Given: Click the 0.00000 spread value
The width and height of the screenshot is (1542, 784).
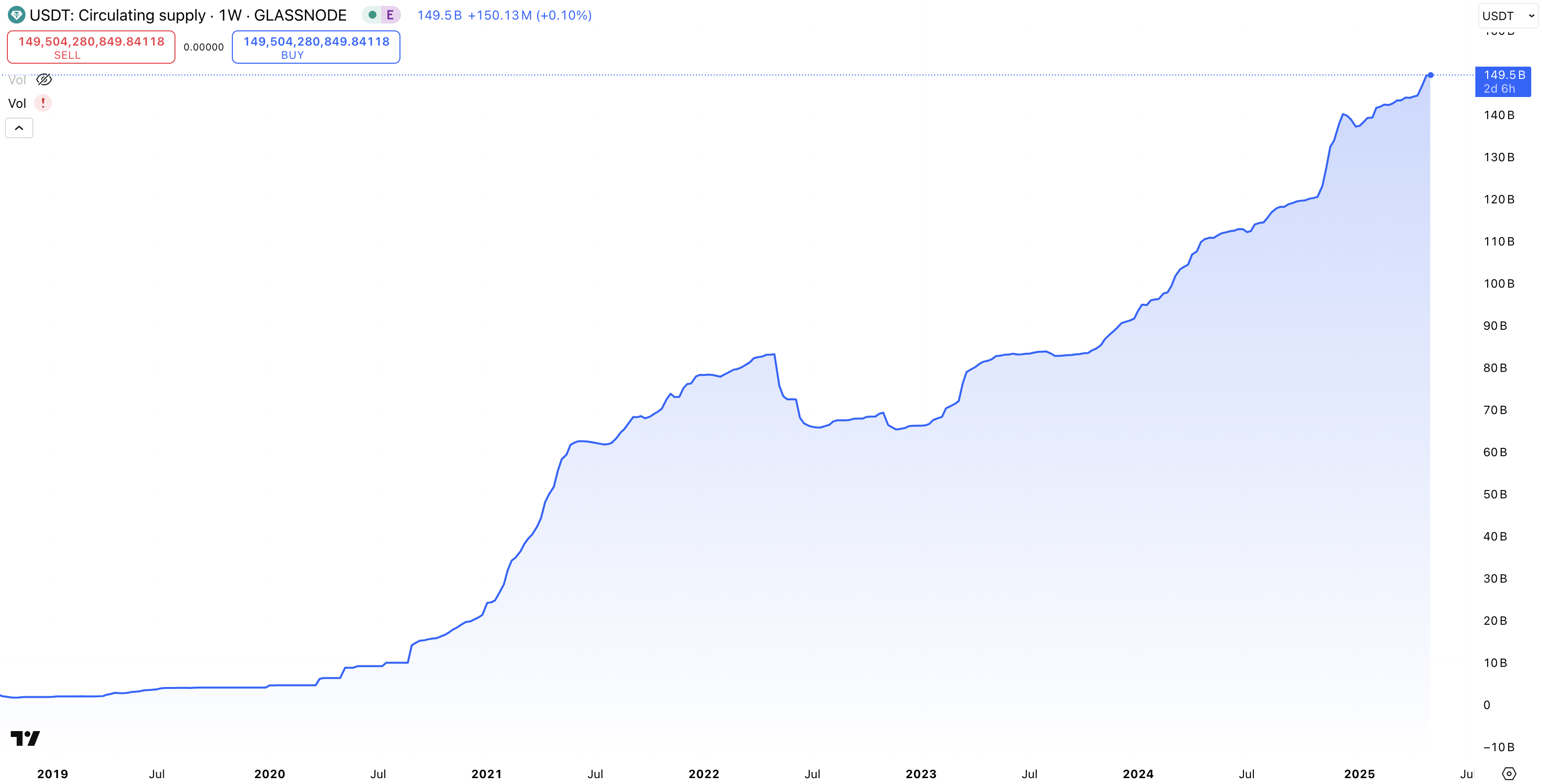Looking at the screenshot, I should point(203,47).
